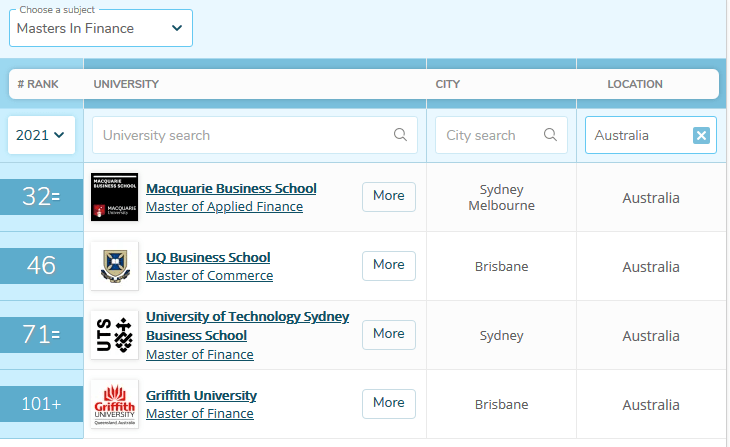Click the rank 32= cell
This screenshot has width=730, height=447.
pyautogui.click(x=41, y=197)
